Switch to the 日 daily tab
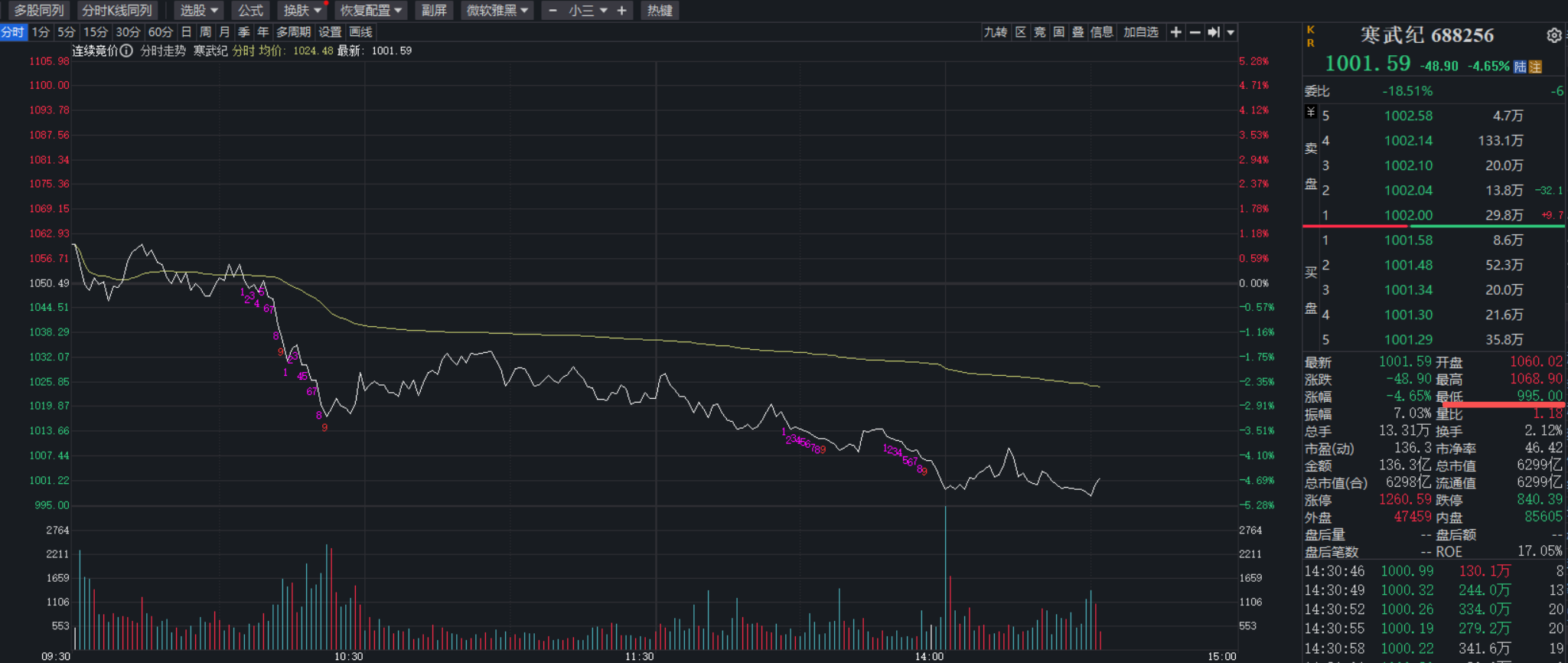Image resolution: width=1568 pixels, height=663 pixels. click(x=186, y=32)
